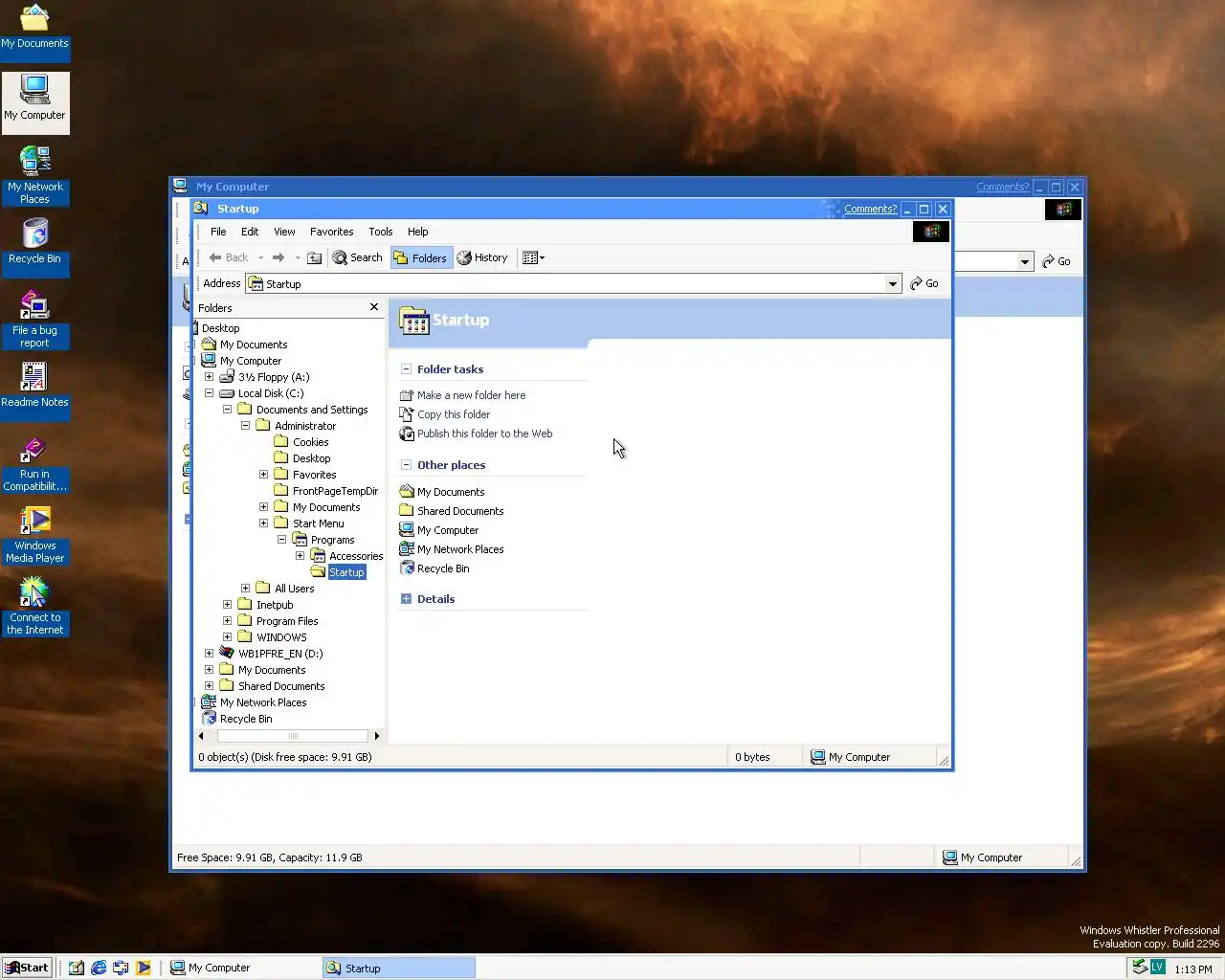Viewport: 1225px width, 980px height.
Task: Collapse Documents and Settings tree node
Action: pos(227,410)
